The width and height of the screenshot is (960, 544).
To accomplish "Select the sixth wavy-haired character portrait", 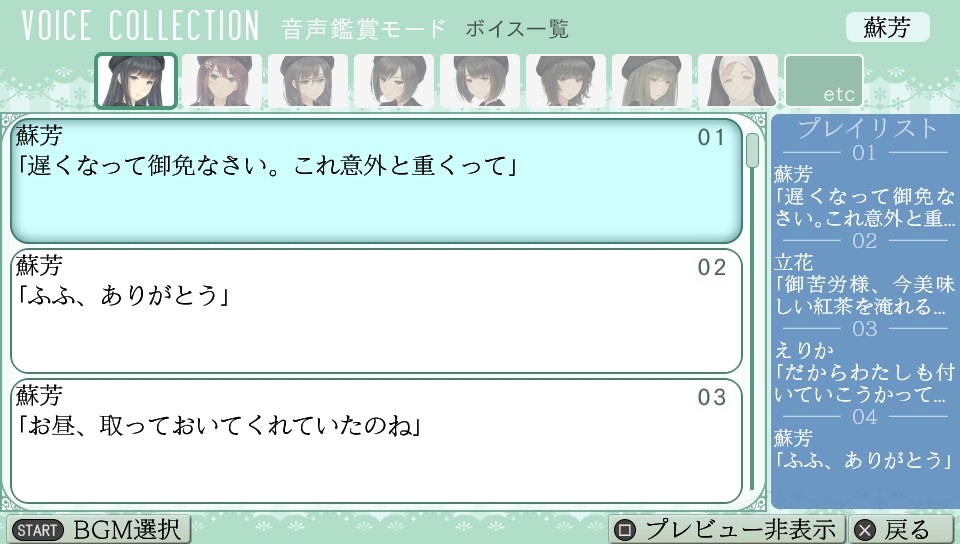I will 566,81.
